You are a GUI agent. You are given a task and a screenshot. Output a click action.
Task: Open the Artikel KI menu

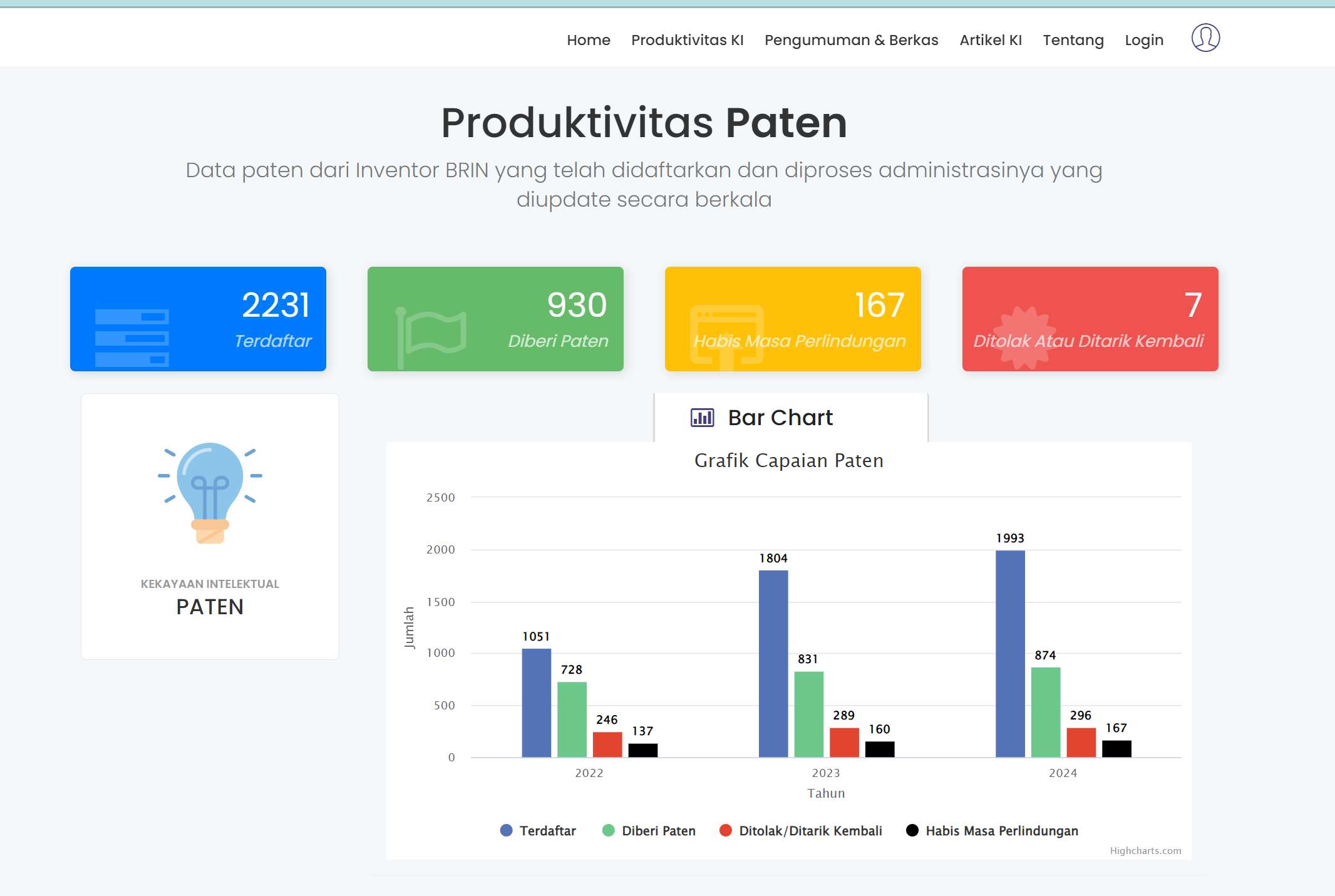coord(991,40)
